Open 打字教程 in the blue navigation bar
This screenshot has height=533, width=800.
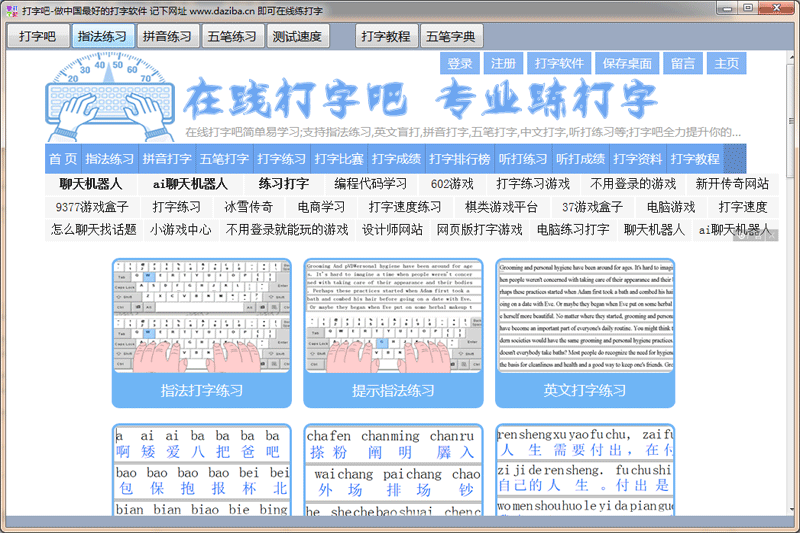coord(695,159)
